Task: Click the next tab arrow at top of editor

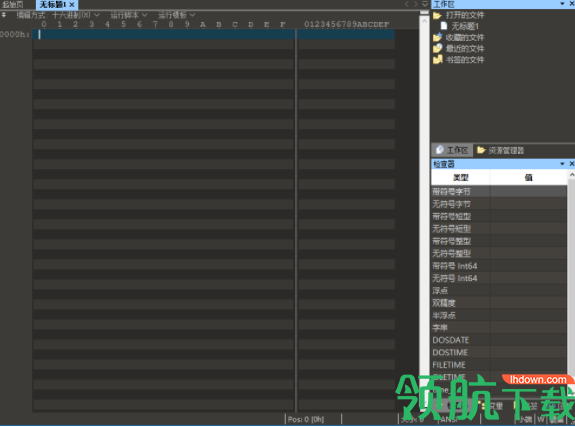Action: click(415, 4)
